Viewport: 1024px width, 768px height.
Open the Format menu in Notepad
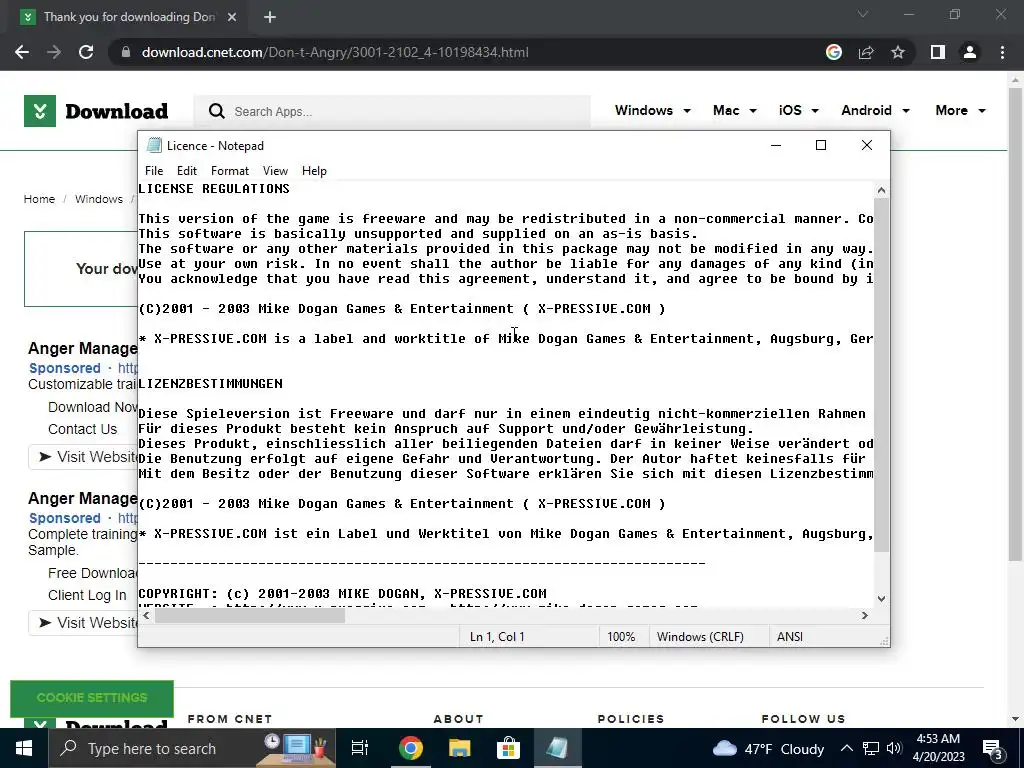click(230, 170)
